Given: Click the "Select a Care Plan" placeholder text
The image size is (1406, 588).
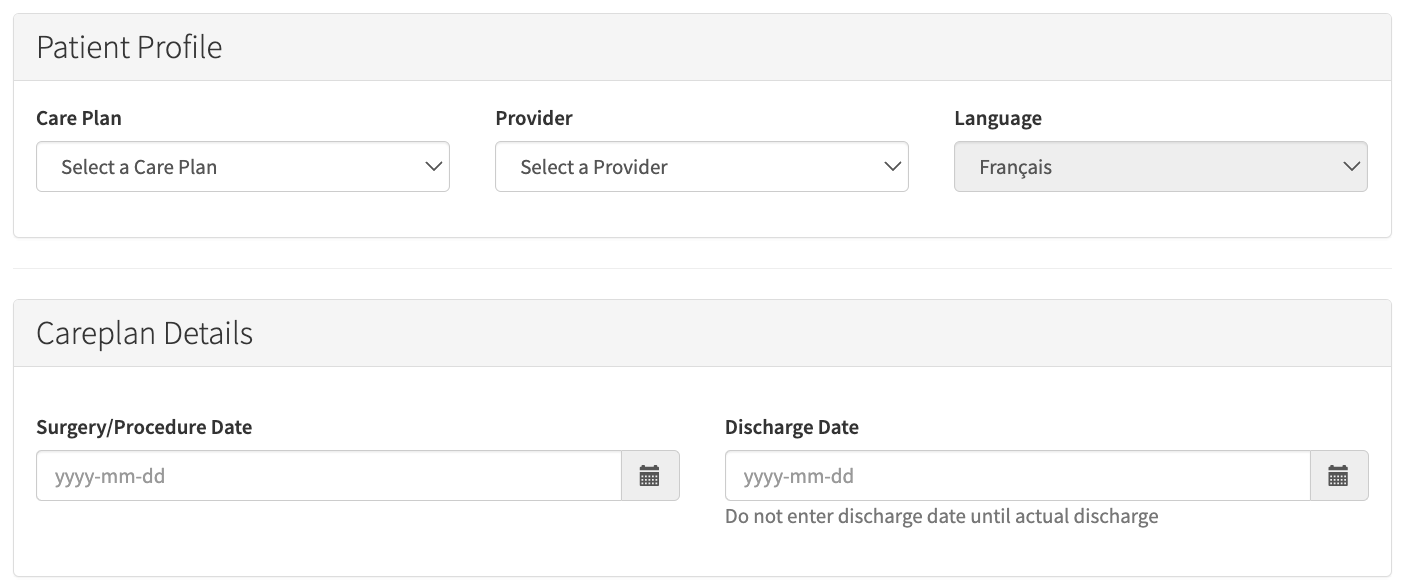Looking at the screenshot, I should pos(139,167).
